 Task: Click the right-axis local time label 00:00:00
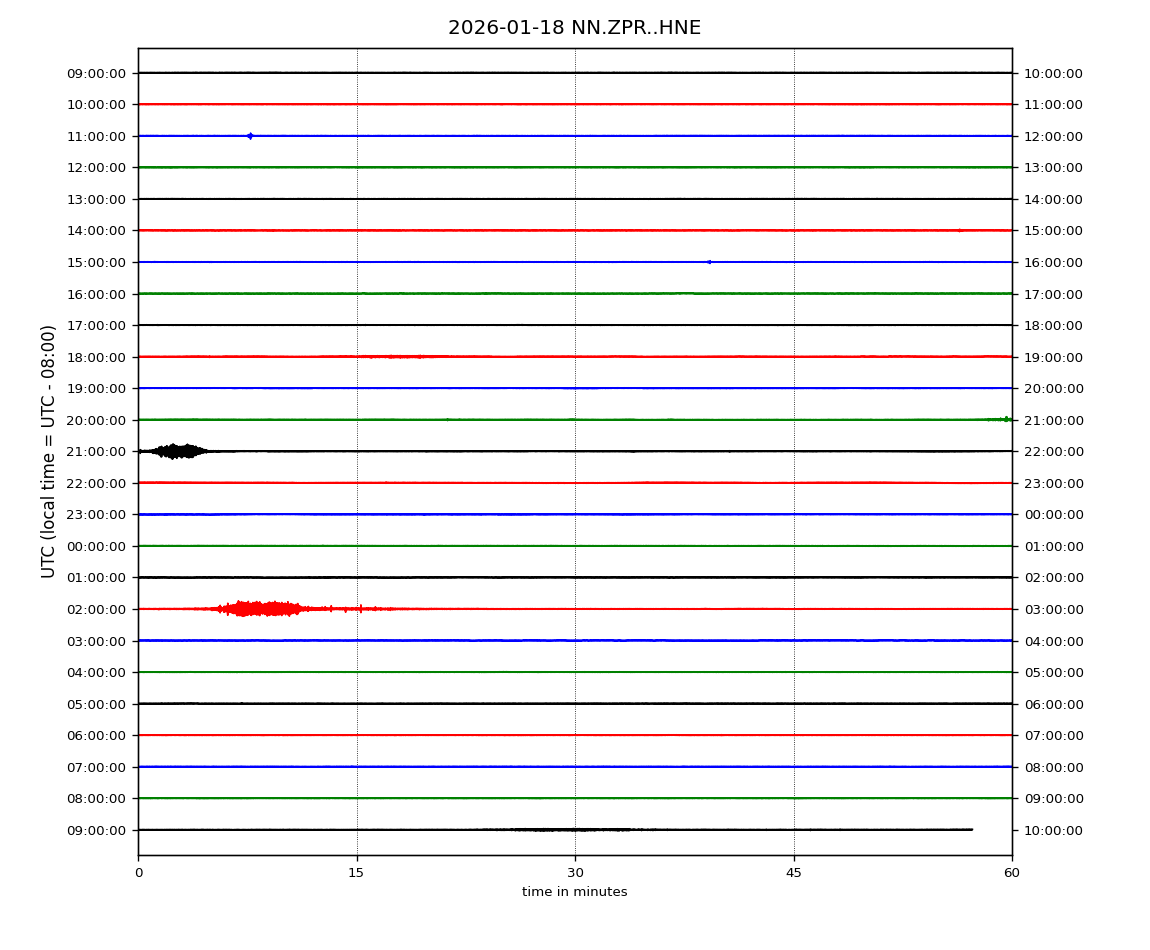click(x=1053, y=515)
